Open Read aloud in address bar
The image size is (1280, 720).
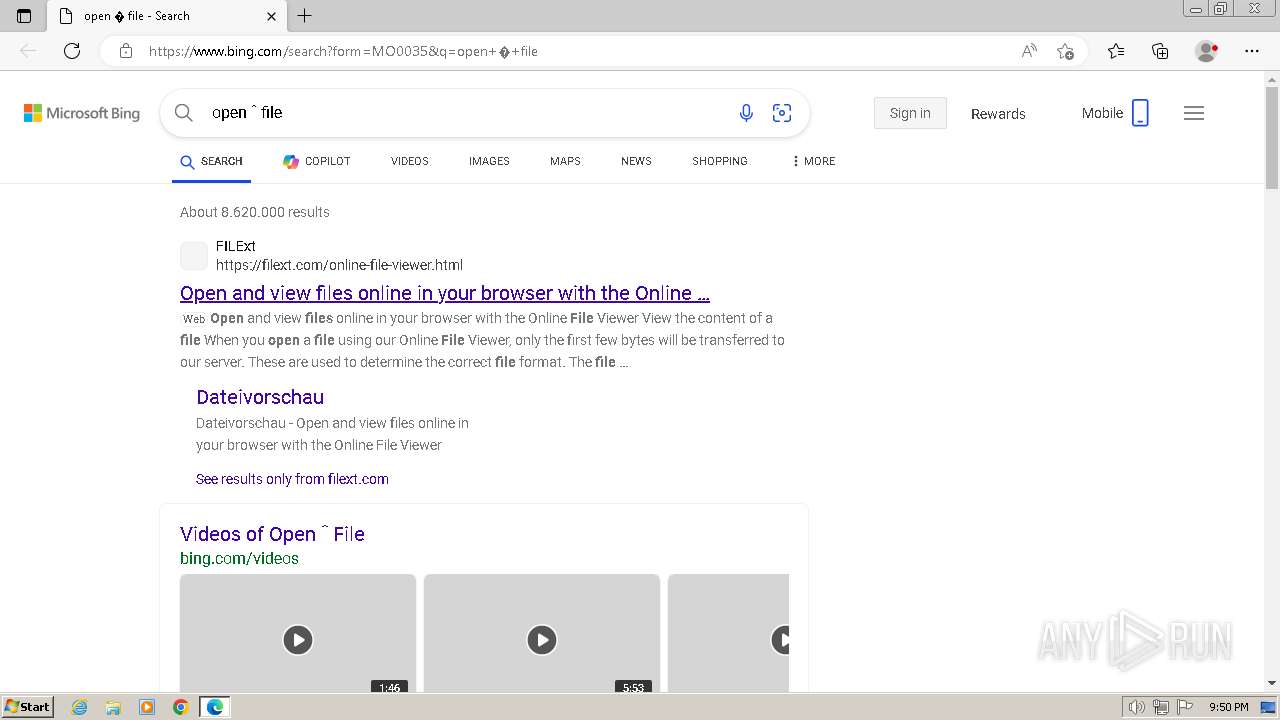1029,51
